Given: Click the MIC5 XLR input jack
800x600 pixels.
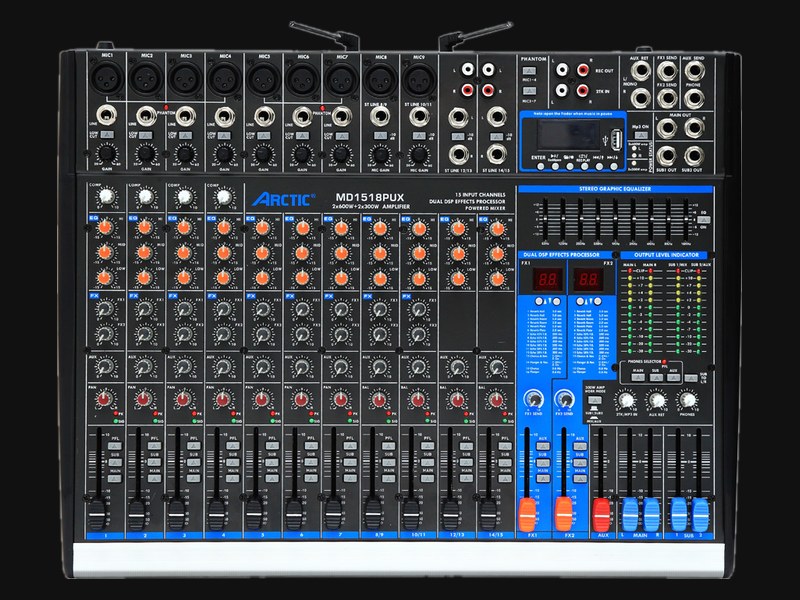Looking at the screenshot, I should pyautogui.click(x=264, y=79).
